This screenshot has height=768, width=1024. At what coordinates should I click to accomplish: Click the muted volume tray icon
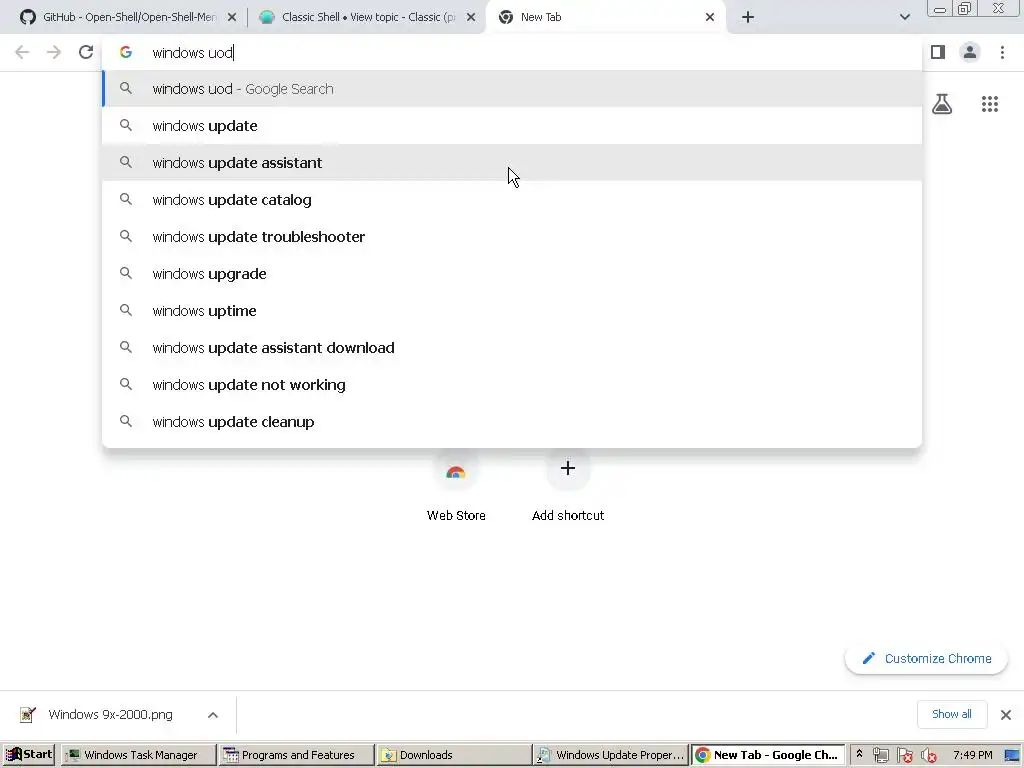(x=929, y=755)
